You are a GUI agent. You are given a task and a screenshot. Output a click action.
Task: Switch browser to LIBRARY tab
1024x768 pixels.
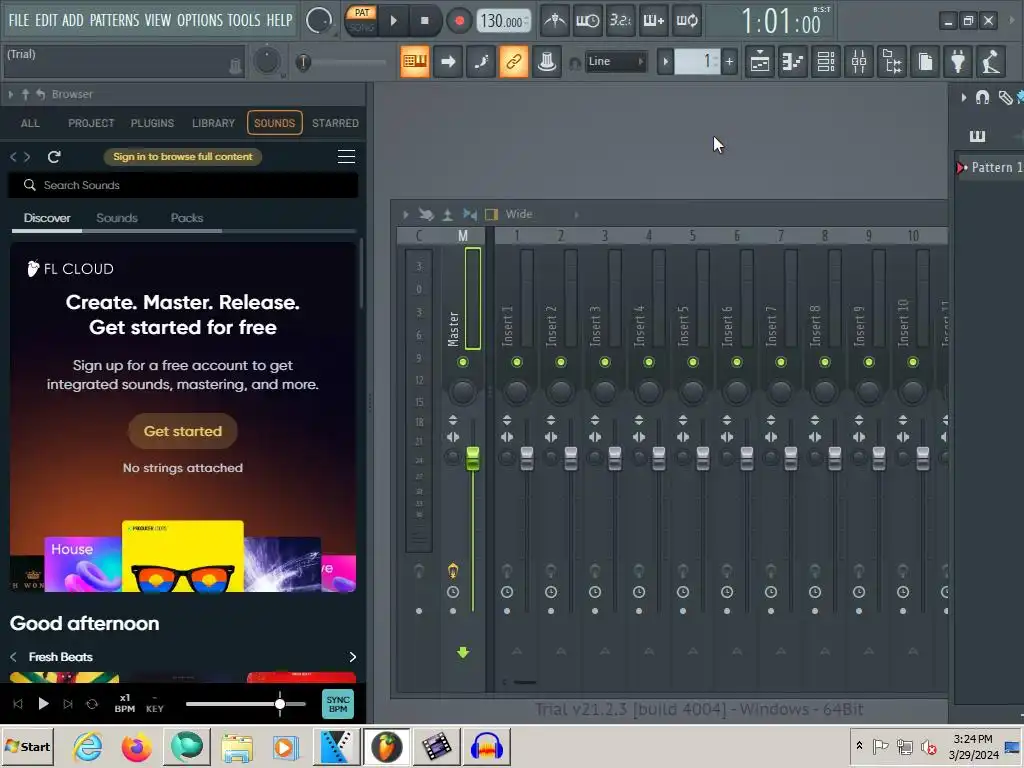click(213, 123)
